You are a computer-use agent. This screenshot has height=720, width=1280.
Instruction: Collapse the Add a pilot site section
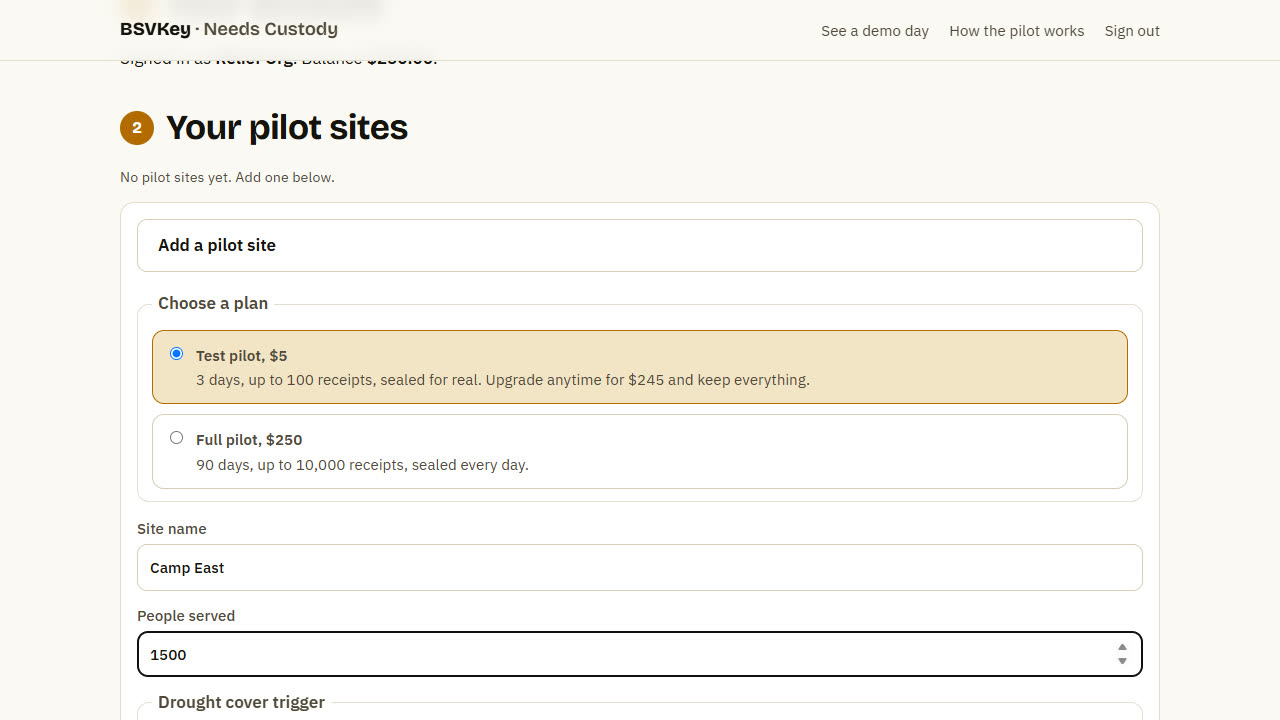click(640, 245)
